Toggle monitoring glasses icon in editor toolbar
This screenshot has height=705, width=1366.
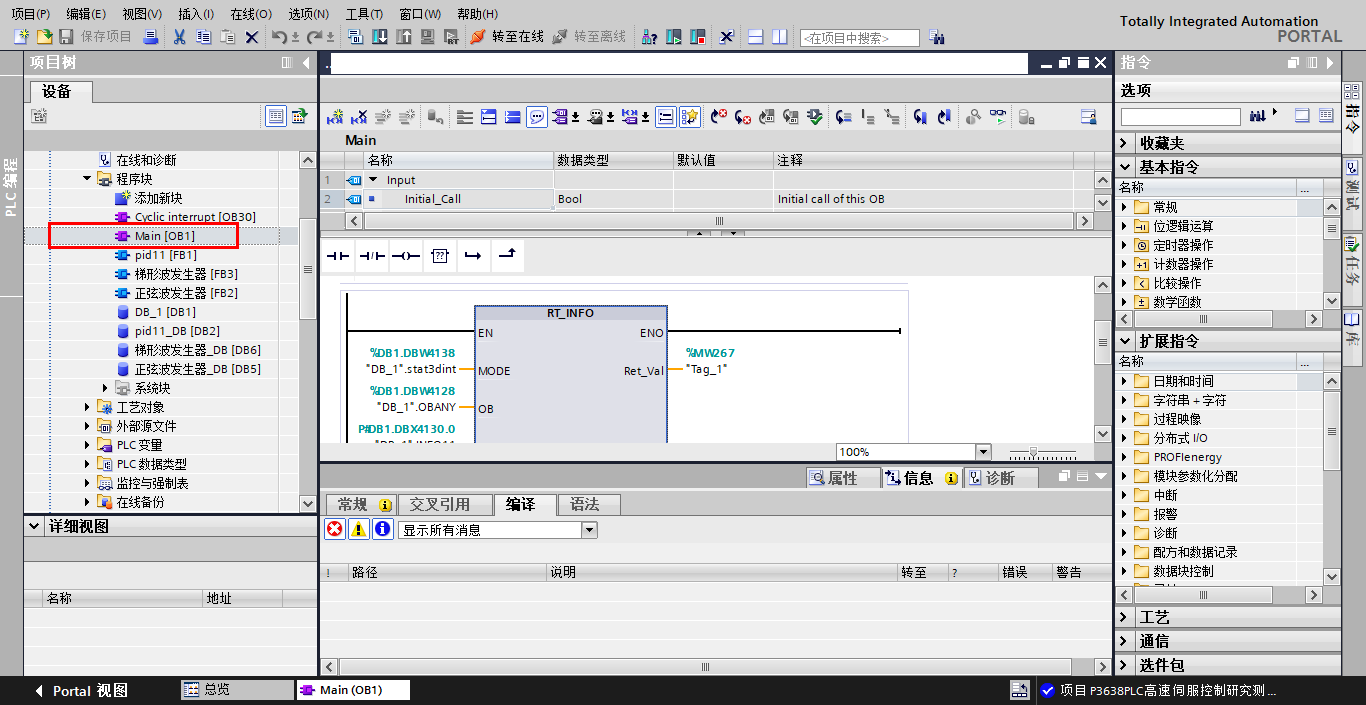[998, 117]
